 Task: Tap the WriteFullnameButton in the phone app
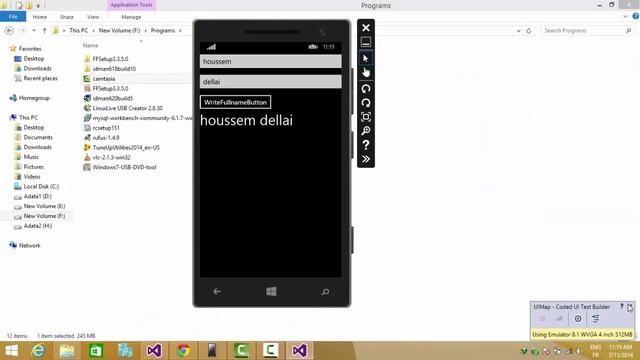tap(236, 102)
